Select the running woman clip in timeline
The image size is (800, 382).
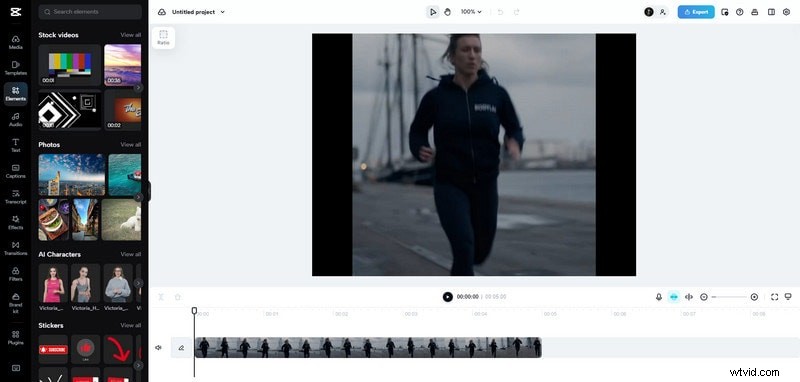pos(368,347)
